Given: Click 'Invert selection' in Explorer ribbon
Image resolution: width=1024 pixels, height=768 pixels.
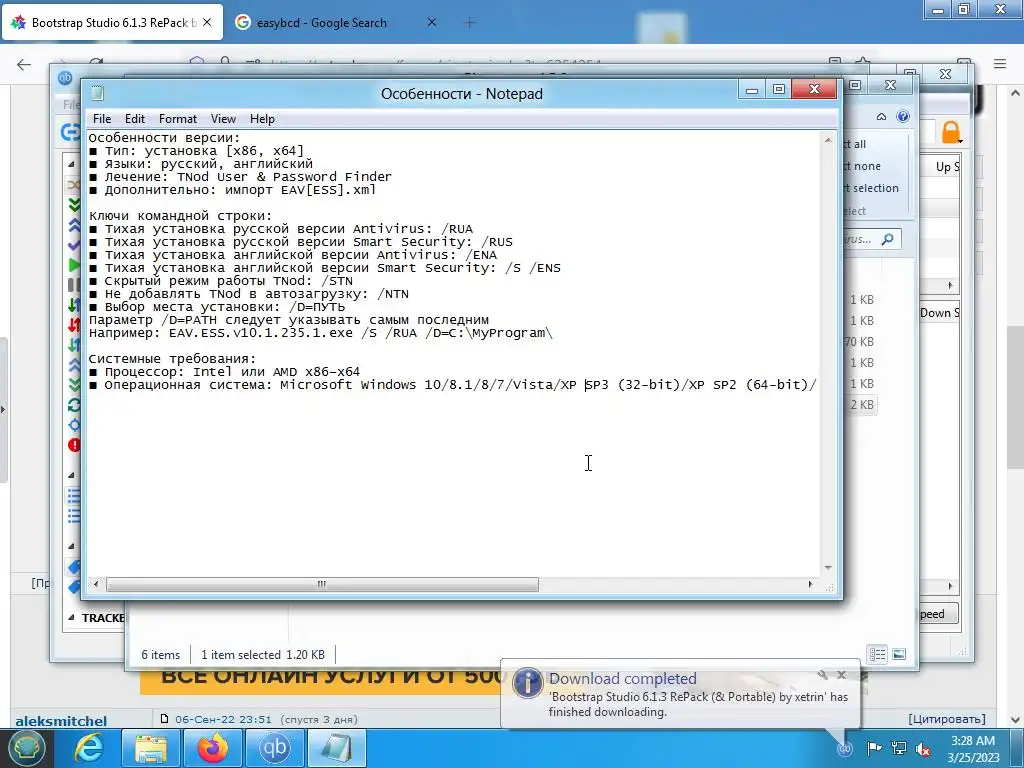Looking at the screenshot, I should point(871,188).
